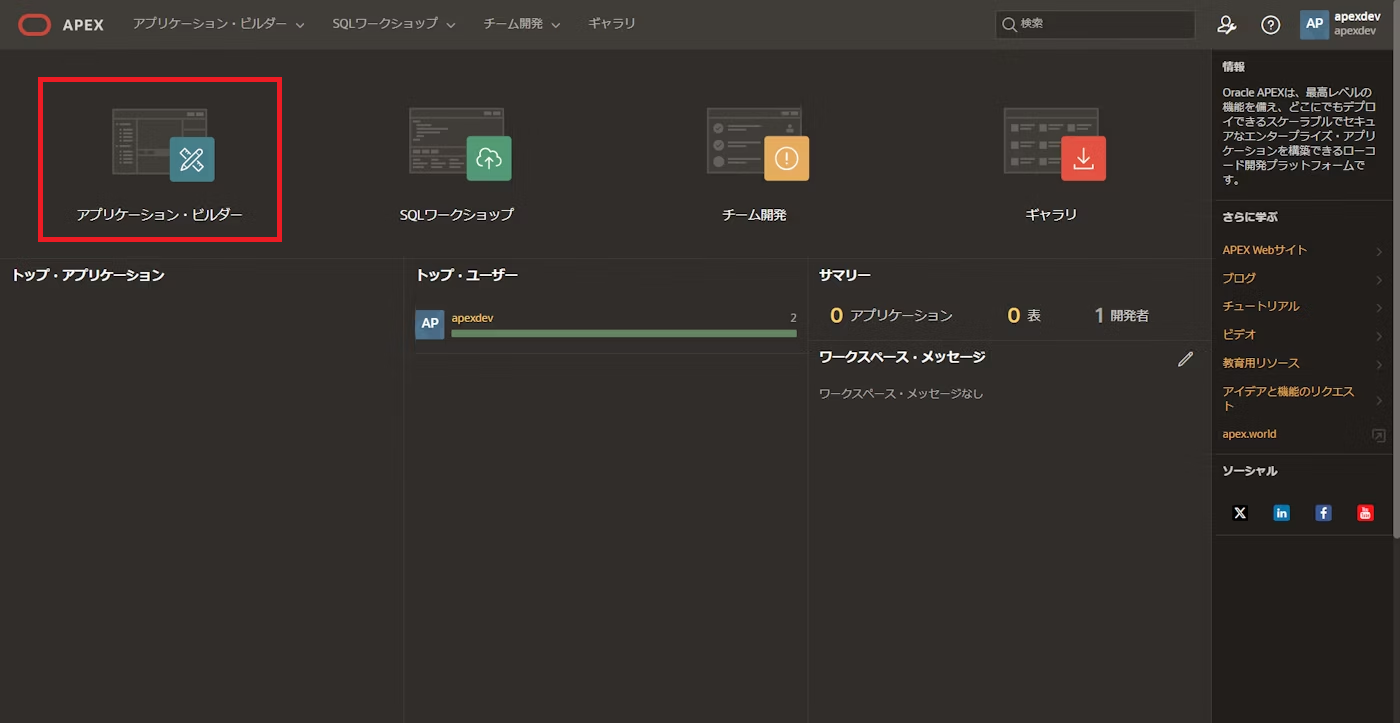Open the Facebook social icon
The width and height of the screenshot is (1400, 723).
[x=1323, y=513]
